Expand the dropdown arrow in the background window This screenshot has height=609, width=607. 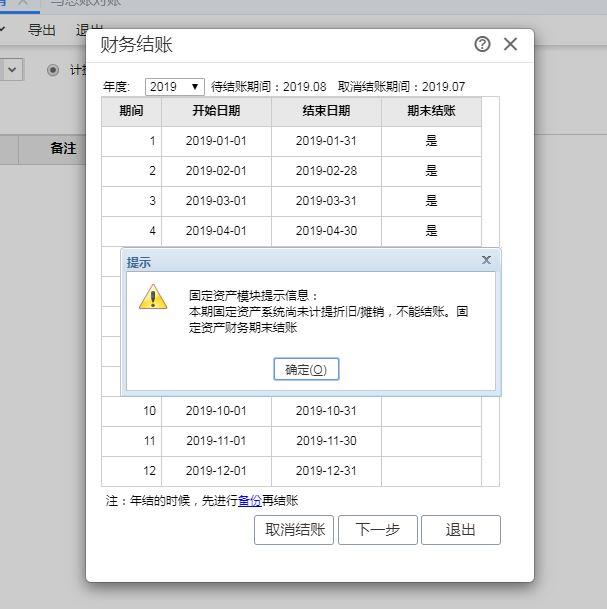coord(12,70)
